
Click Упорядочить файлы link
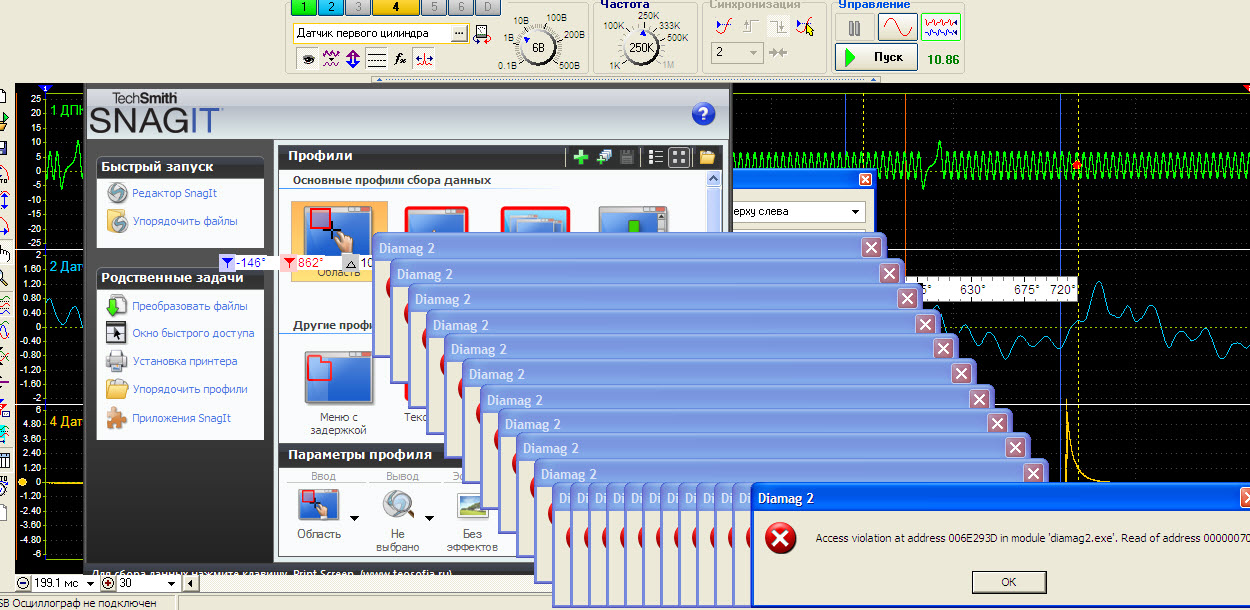185,221
